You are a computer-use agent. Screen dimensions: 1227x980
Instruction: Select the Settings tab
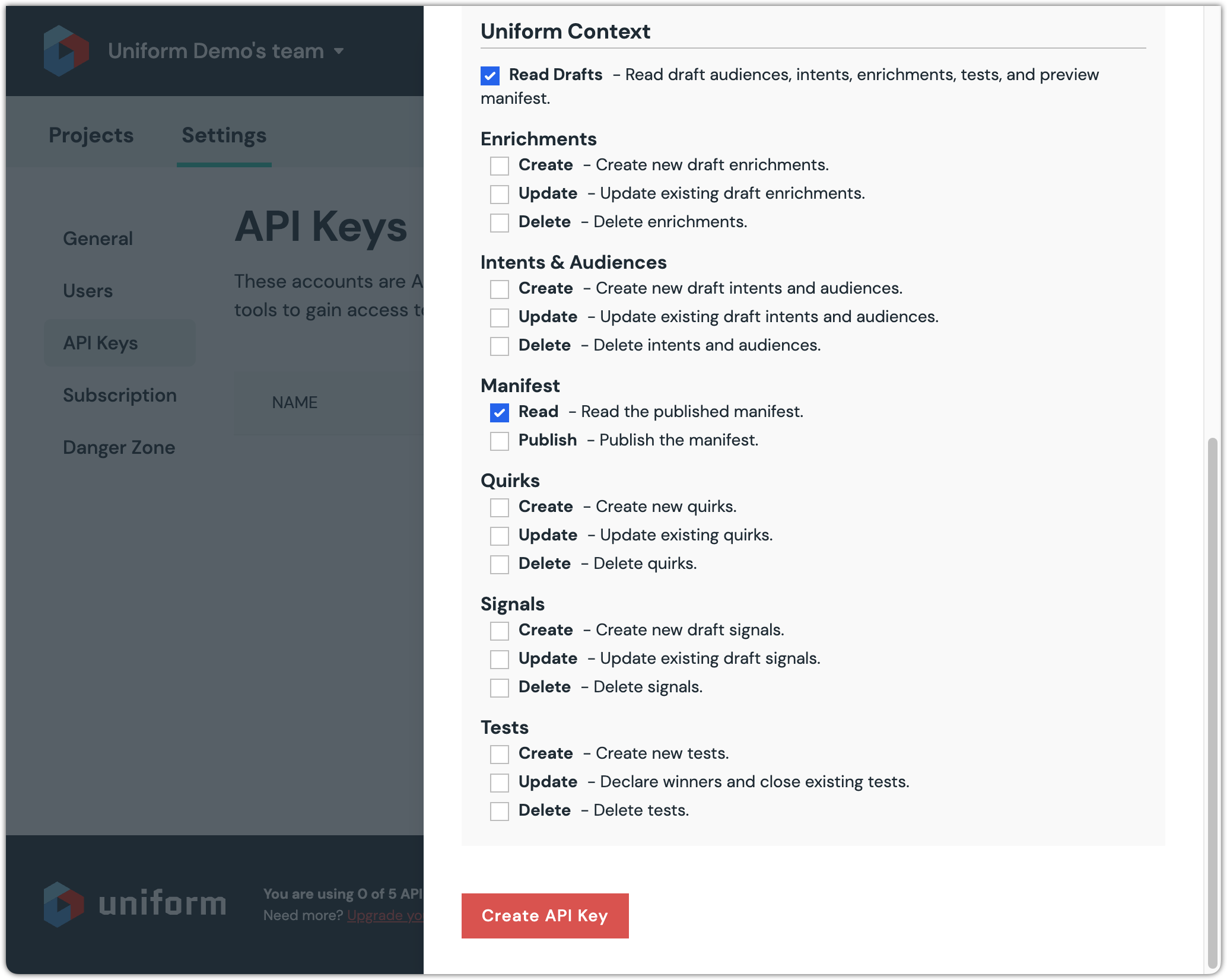(x=224, y=135)
